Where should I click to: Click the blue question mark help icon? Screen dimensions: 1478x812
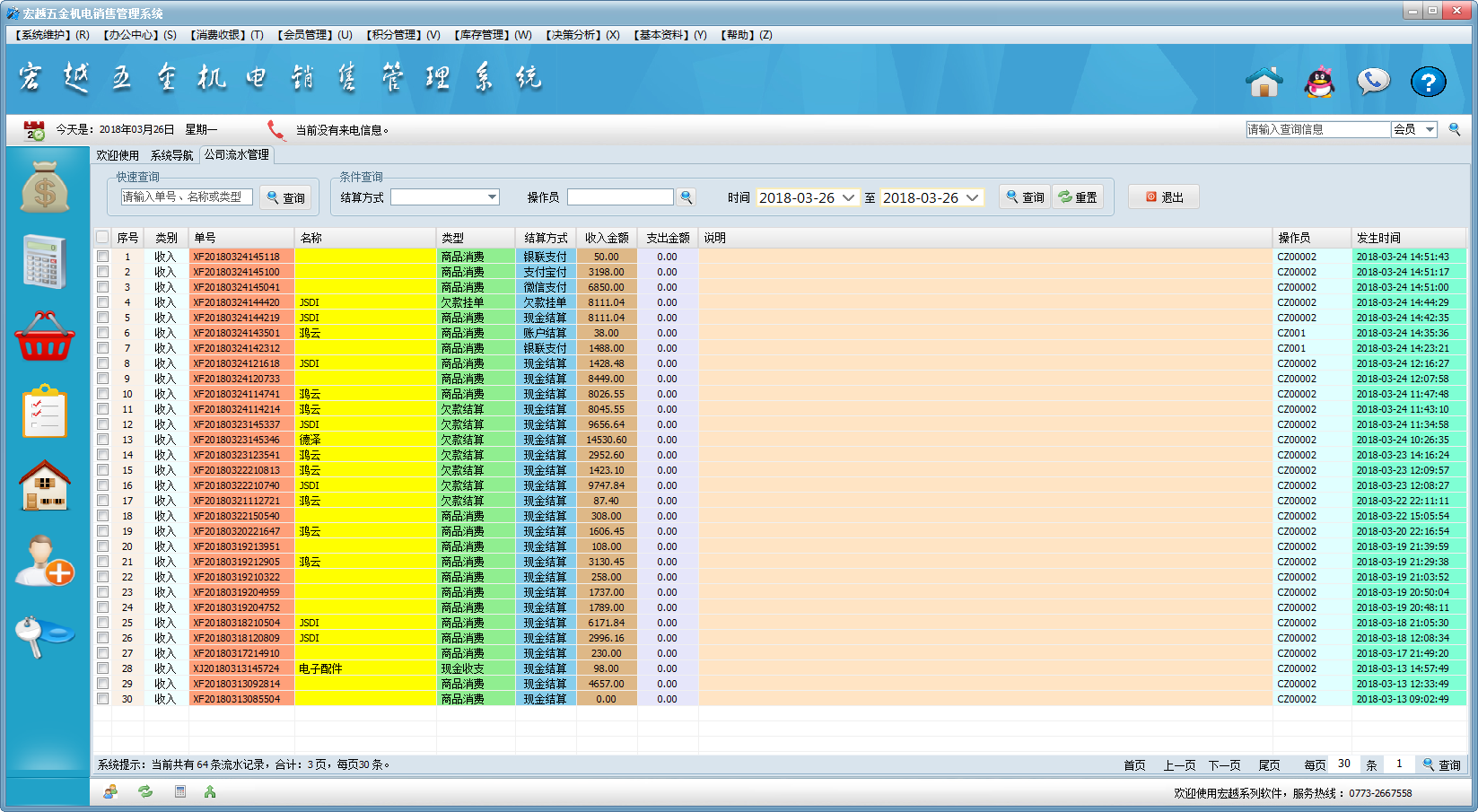[x=1428, y=83]
